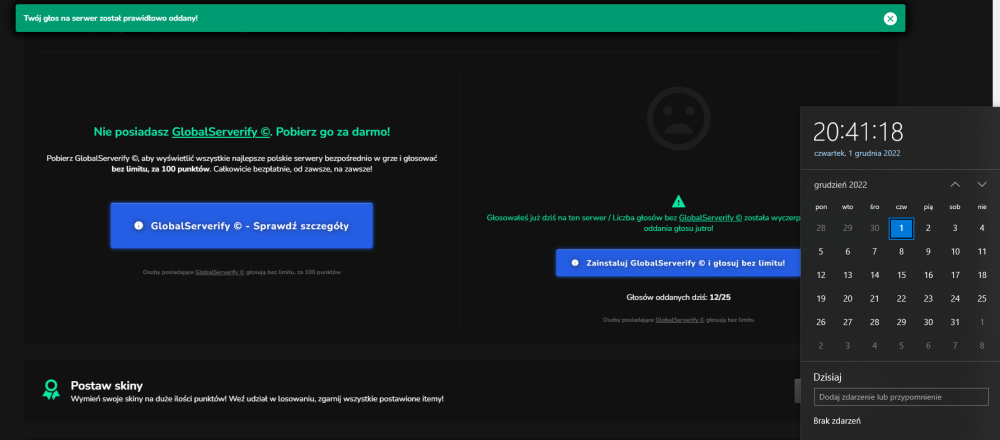Click the 20:41:18 clock display
The image size is (1000, 440).
[x=858, y=132]
